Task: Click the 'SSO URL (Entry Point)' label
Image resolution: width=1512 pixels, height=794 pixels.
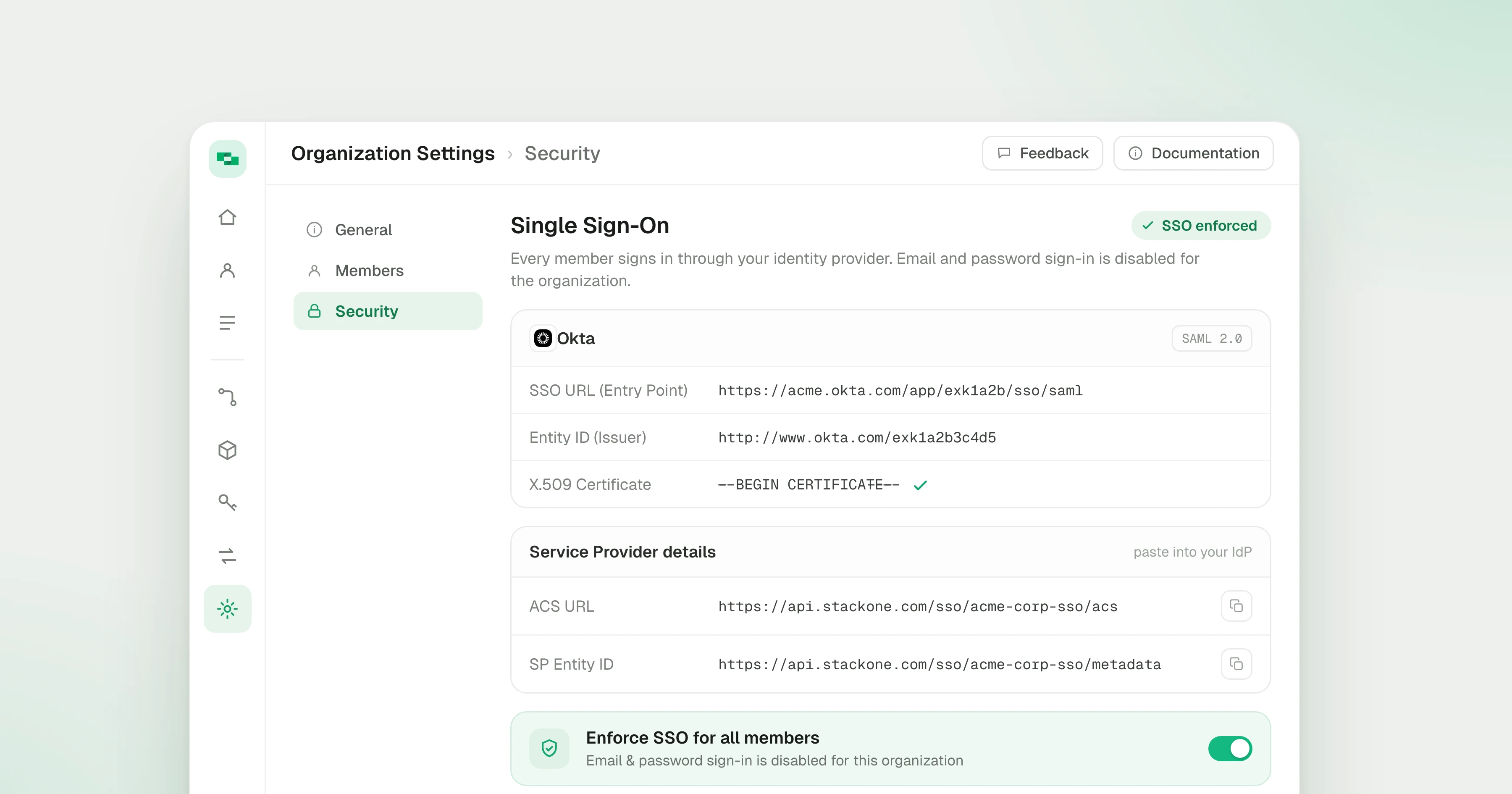Action: point(608,391)
